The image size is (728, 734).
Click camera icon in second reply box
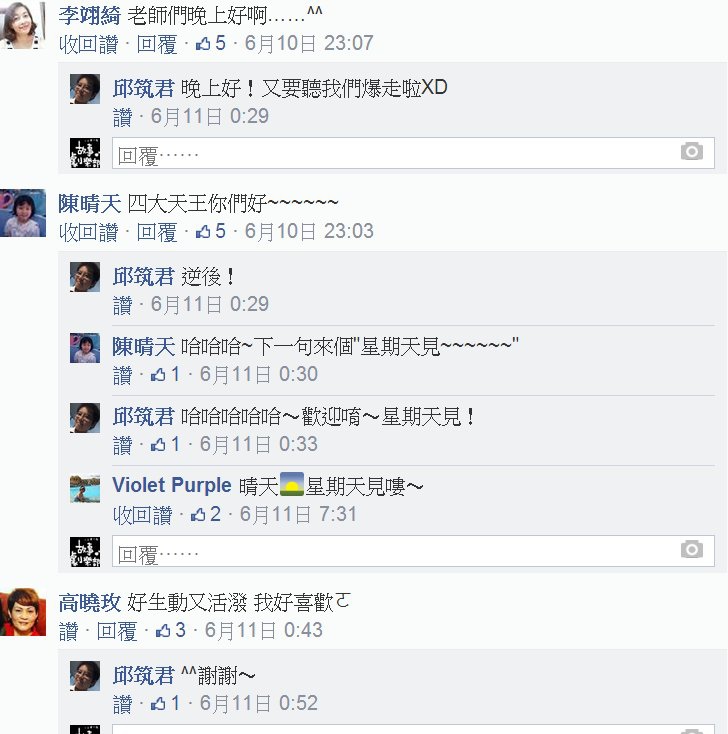[691, 549]
